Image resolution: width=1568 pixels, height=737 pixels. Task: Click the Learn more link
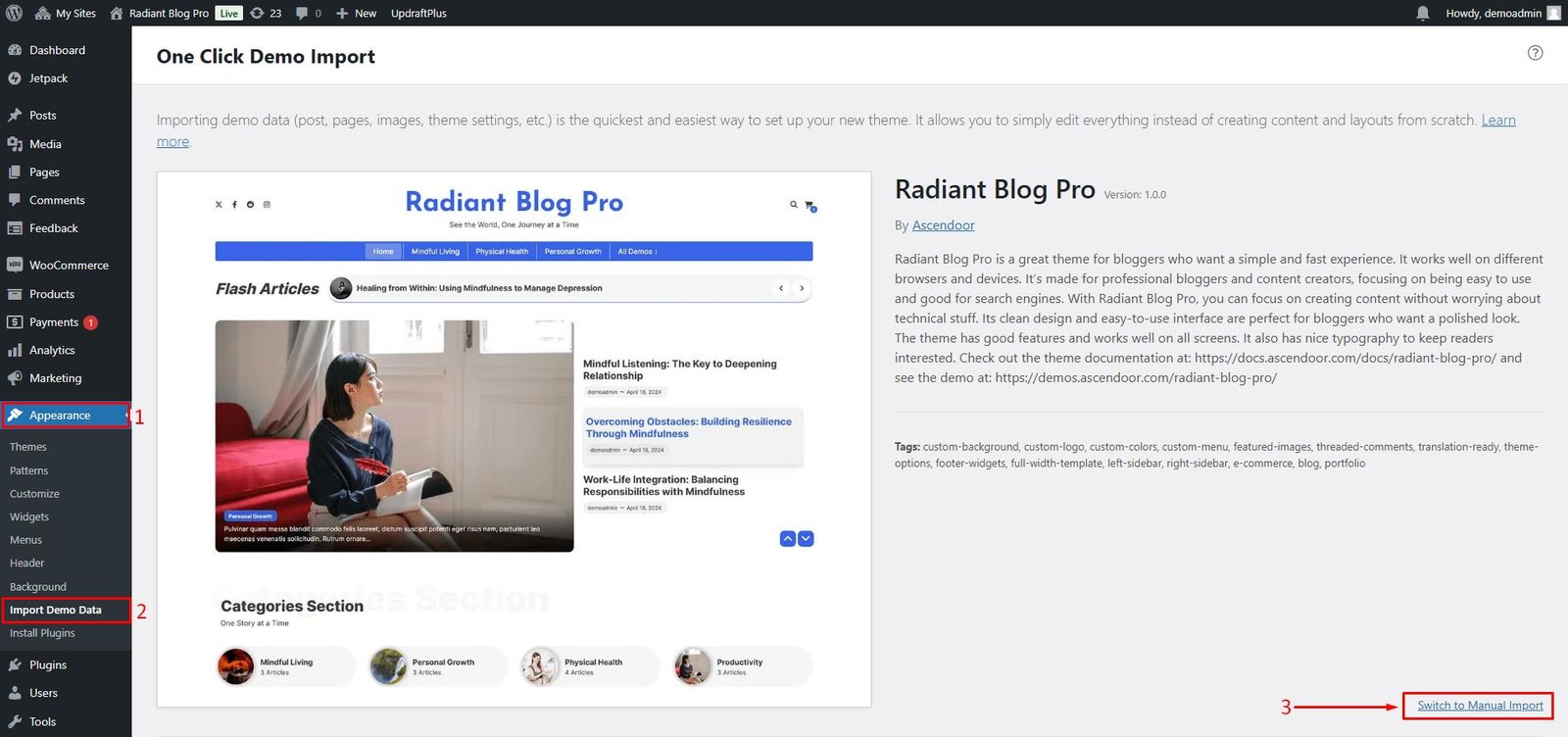[1497, 120]
